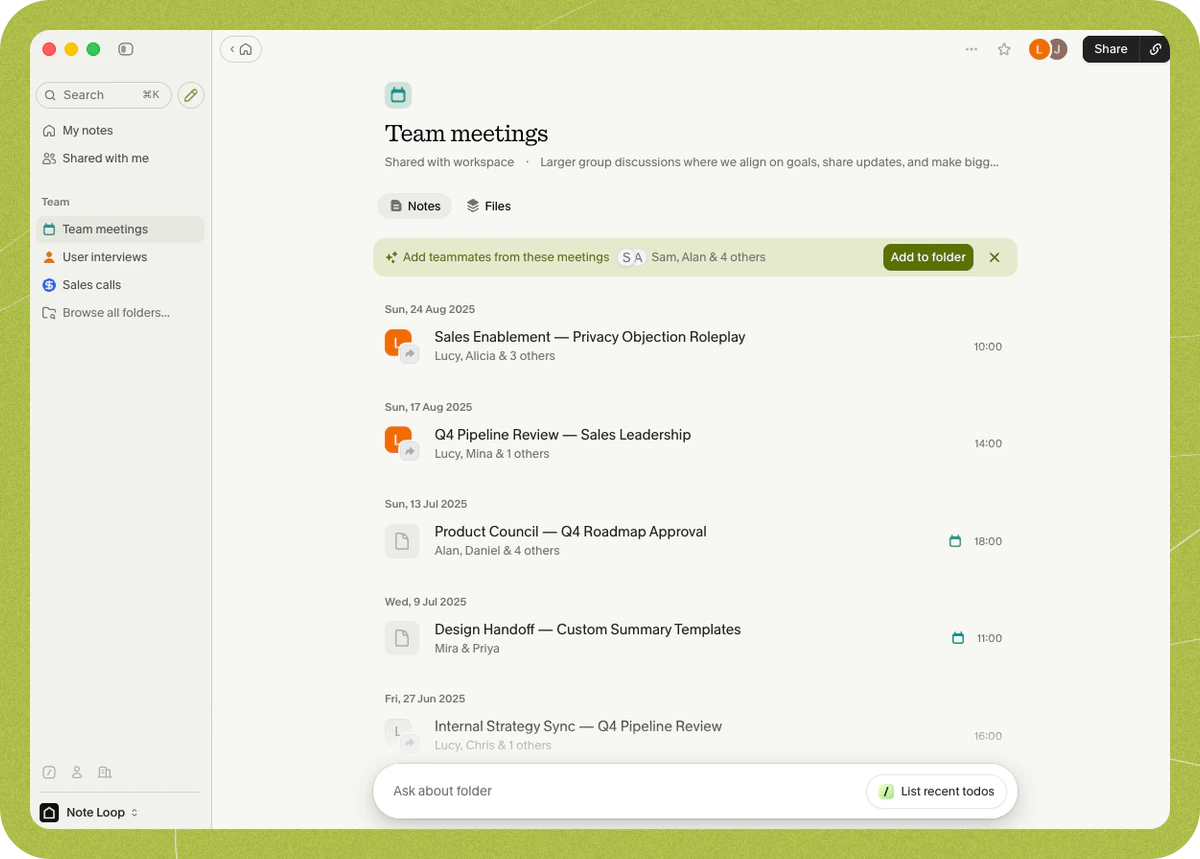This screenshot has height=859, width=1200.
Task: Click the Add teammates from these meetings text
Action: 506,257
